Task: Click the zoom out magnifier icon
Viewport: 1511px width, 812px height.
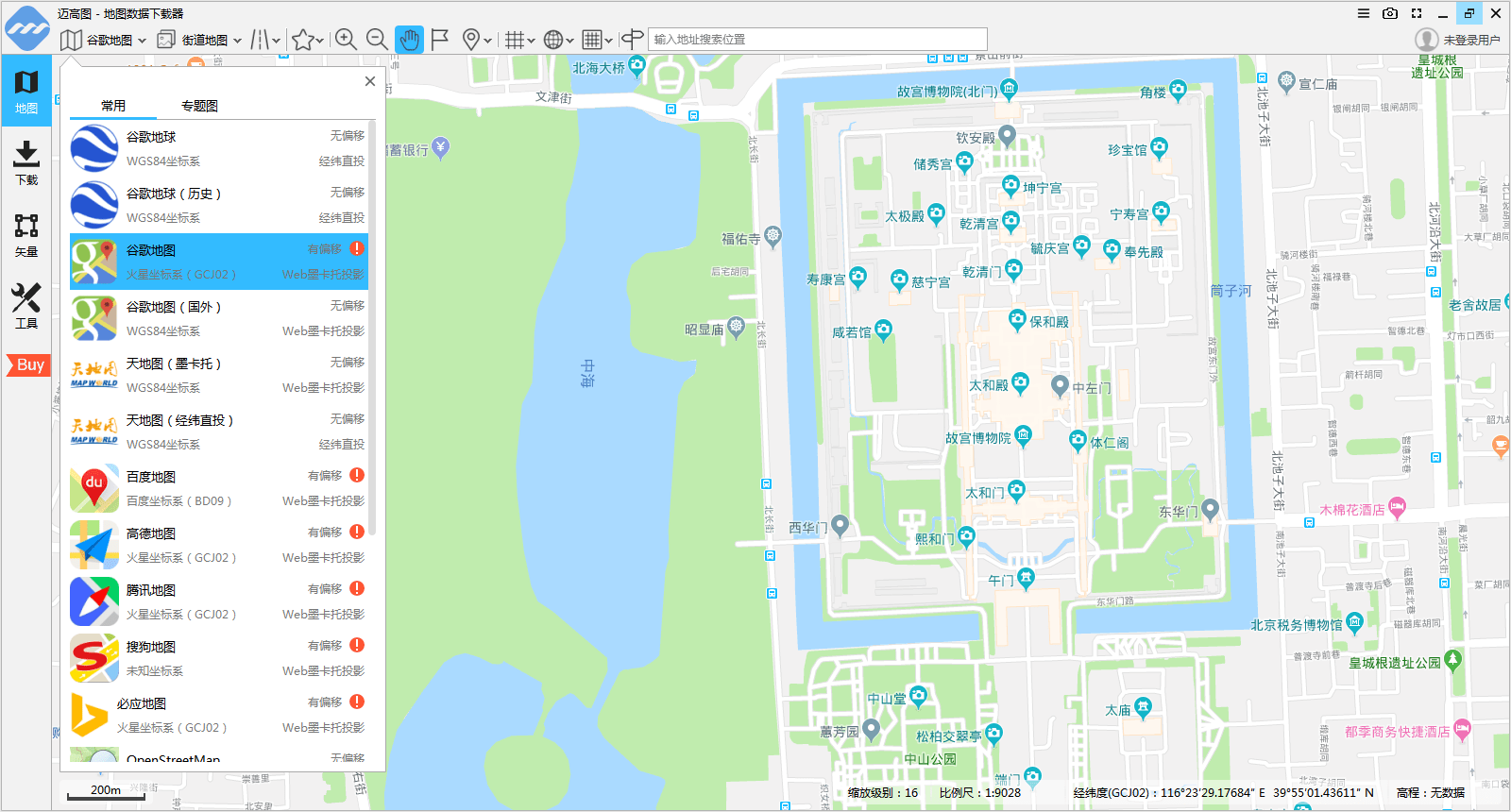Action: (376, 39)
